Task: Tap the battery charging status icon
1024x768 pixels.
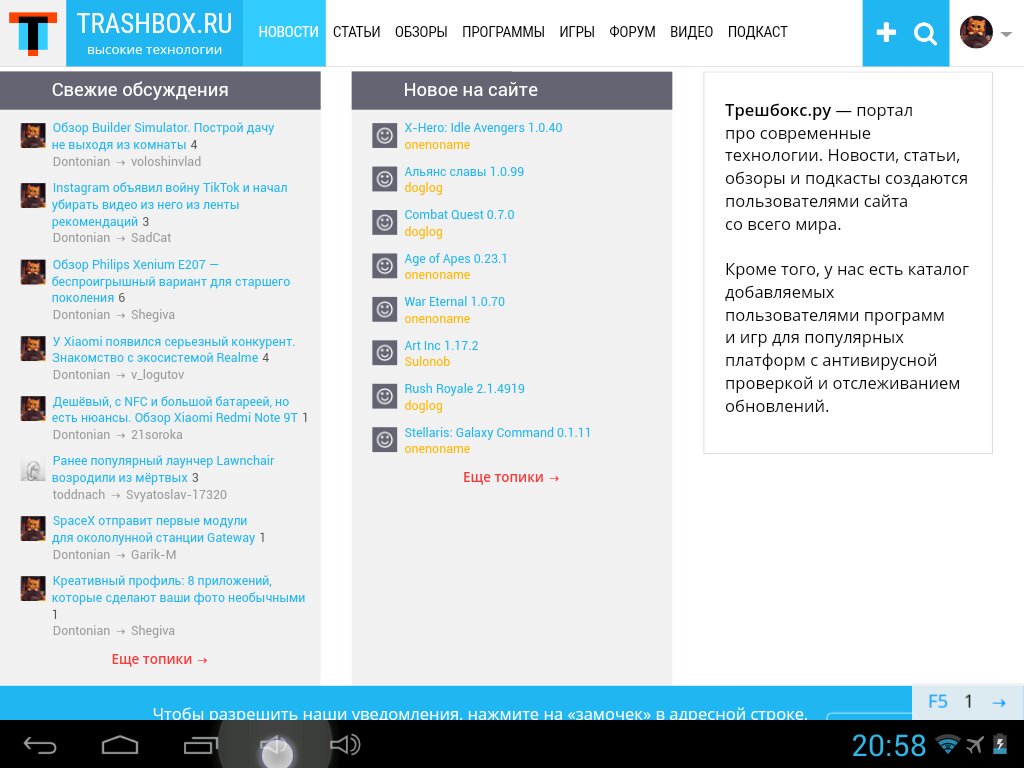Action: pos(1000,744)
